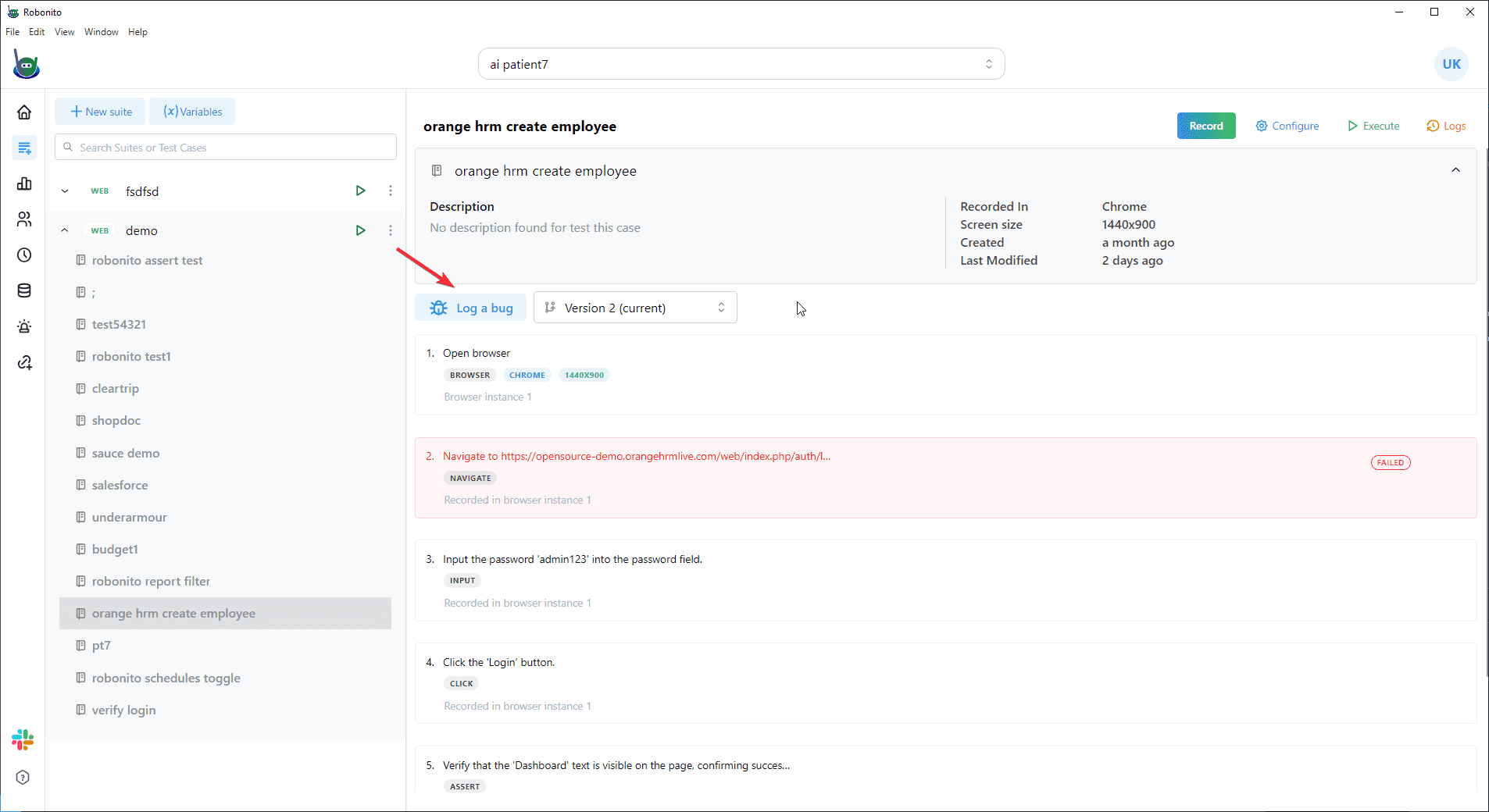
Task: Select the pt7 test case
Action: pos(225,645)
